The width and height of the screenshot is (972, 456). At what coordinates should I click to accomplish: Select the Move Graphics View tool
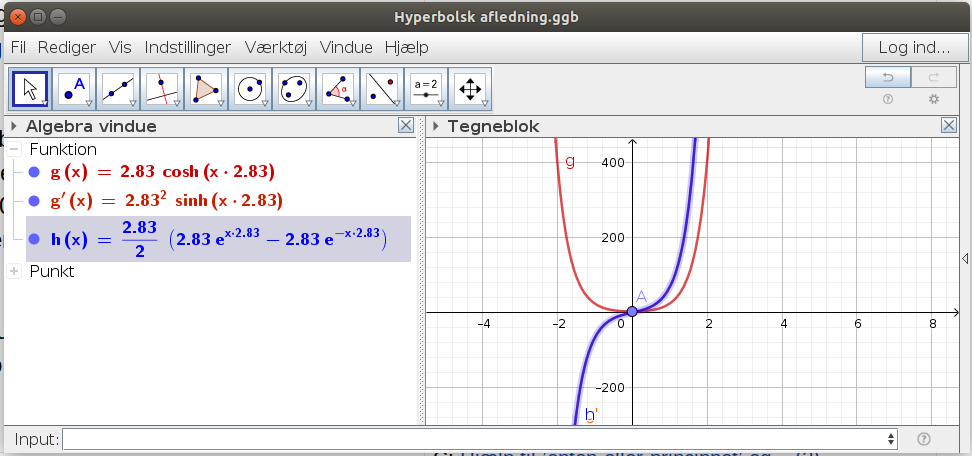[x=470, y=90]
